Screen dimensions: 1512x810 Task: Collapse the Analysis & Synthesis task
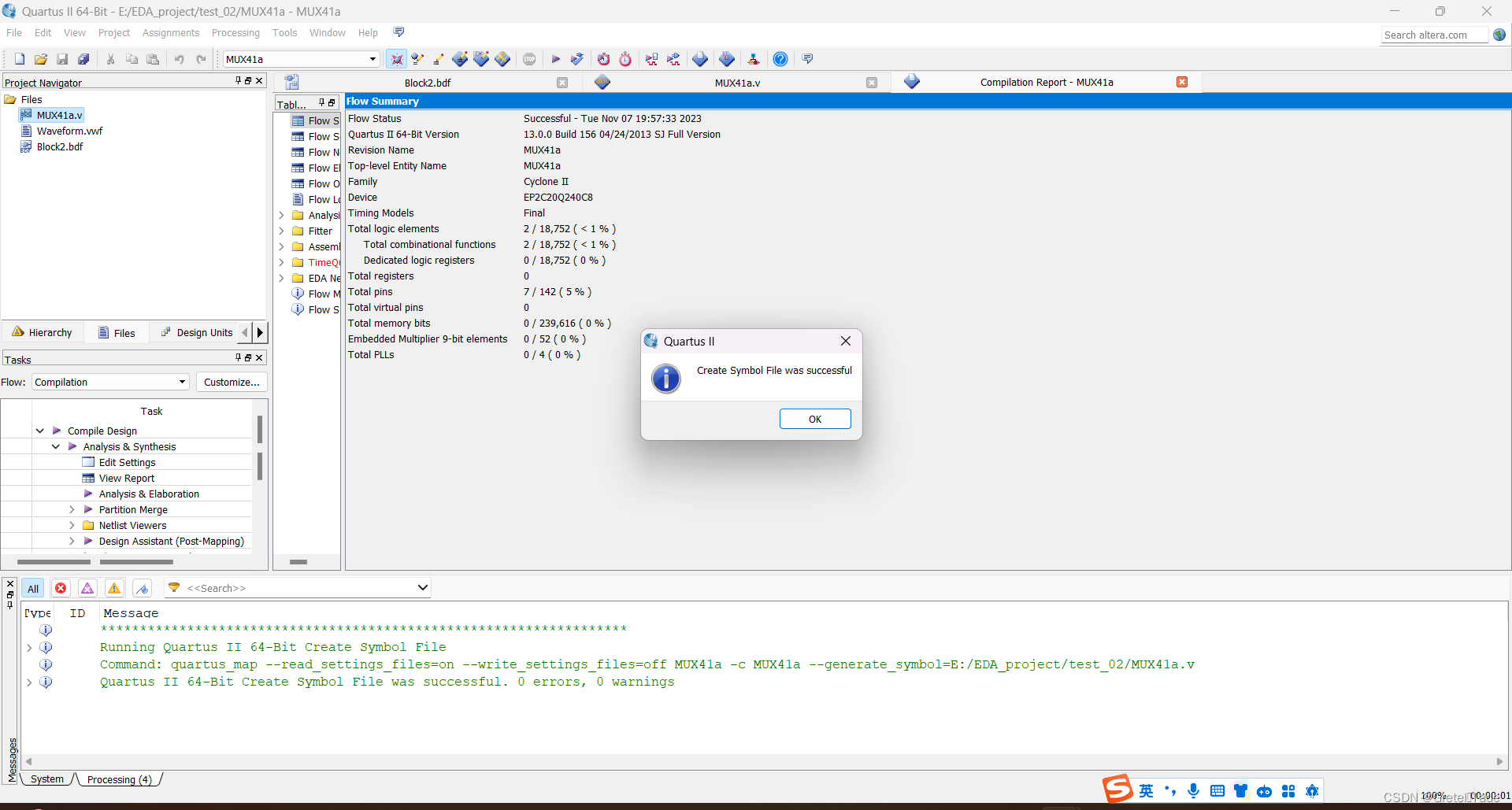point(56,446)
